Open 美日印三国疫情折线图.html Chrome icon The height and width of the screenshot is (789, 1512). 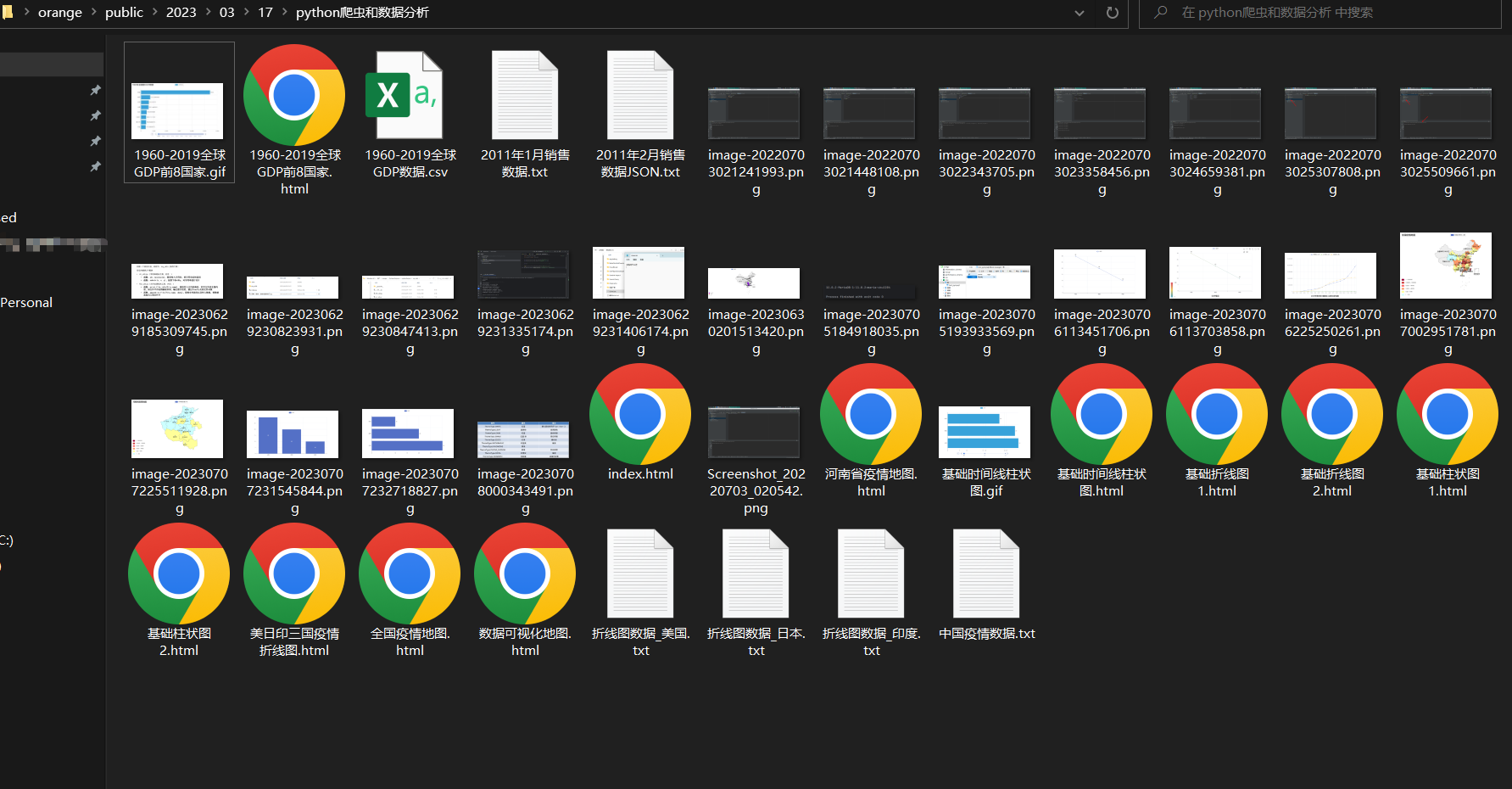pos(294,574)
